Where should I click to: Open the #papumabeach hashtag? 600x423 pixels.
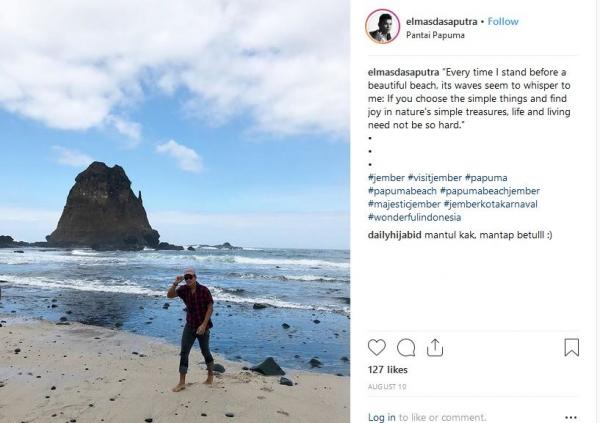pyautogui.click(x=401, y=191)
